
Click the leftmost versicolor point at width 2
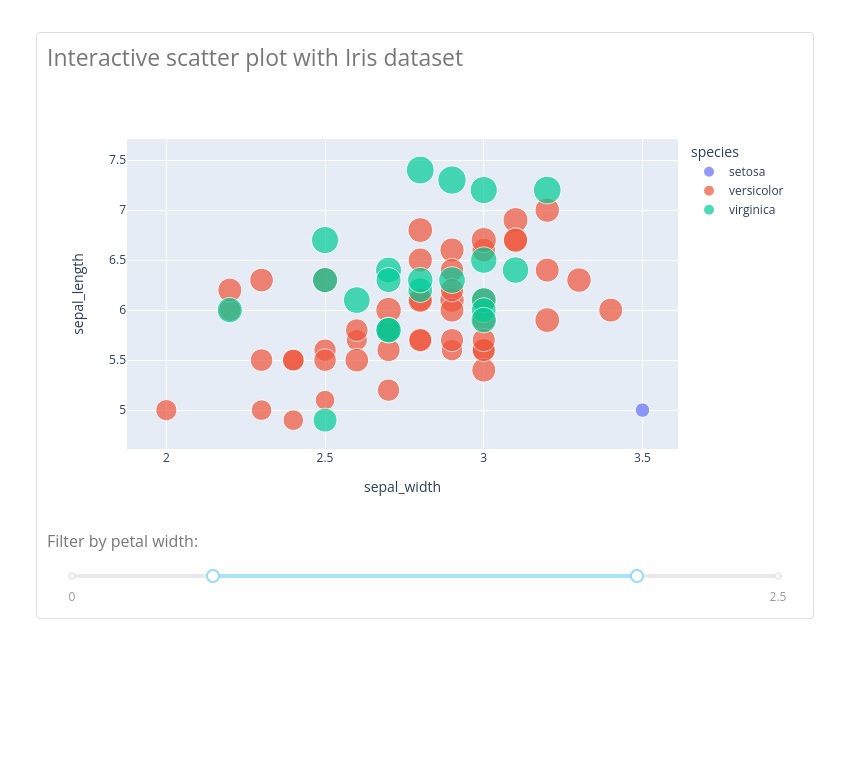coord(166,410)
